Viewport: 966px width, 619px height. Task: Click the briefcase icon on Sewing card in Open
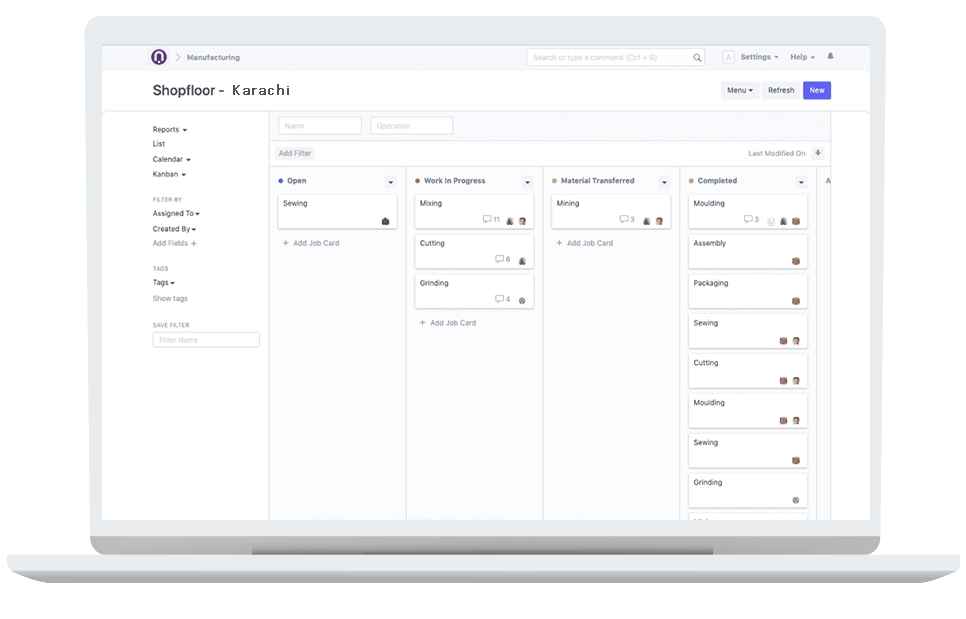coord(385,221)
